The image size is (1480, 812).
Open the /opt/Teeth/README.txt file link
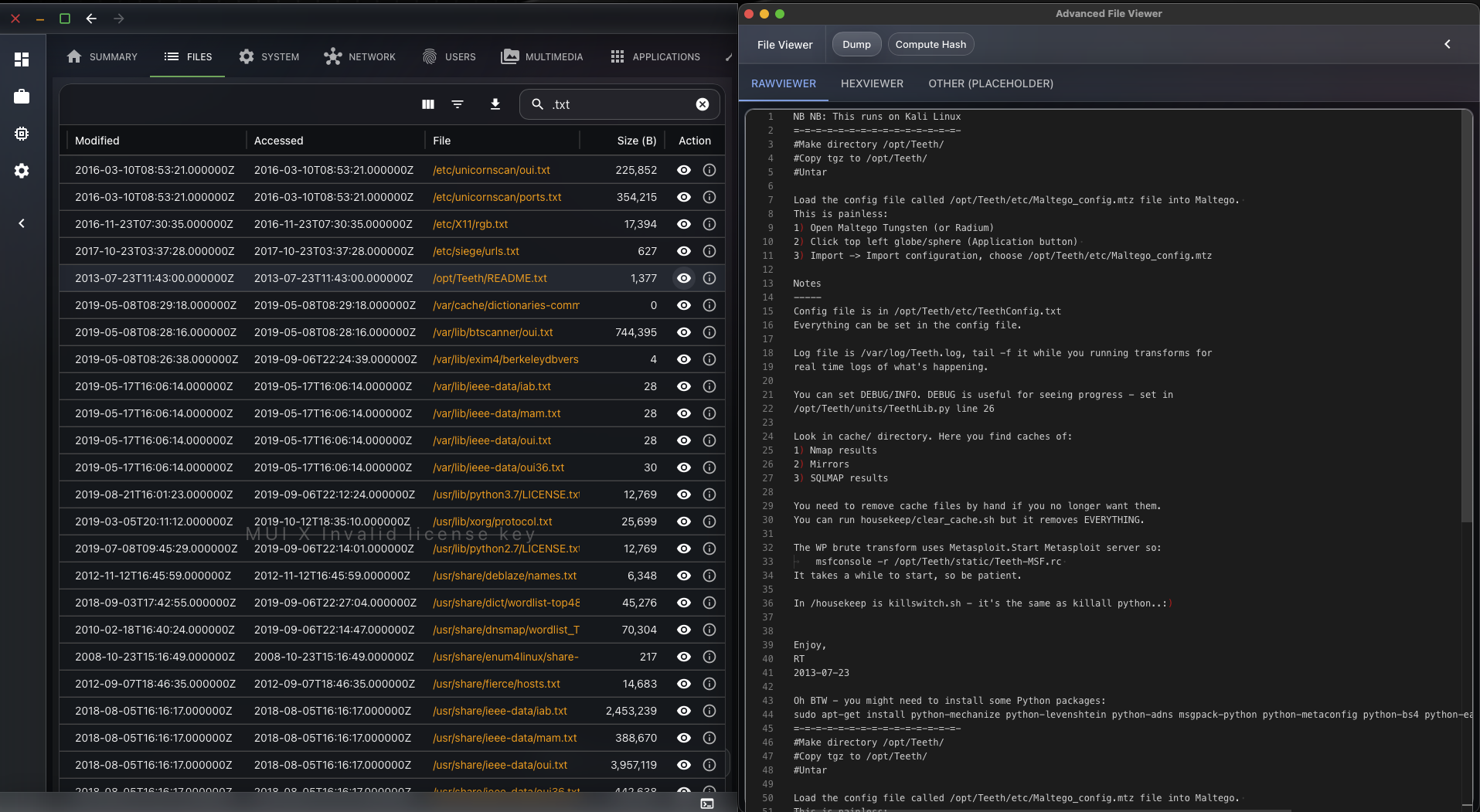click(490, 278)
